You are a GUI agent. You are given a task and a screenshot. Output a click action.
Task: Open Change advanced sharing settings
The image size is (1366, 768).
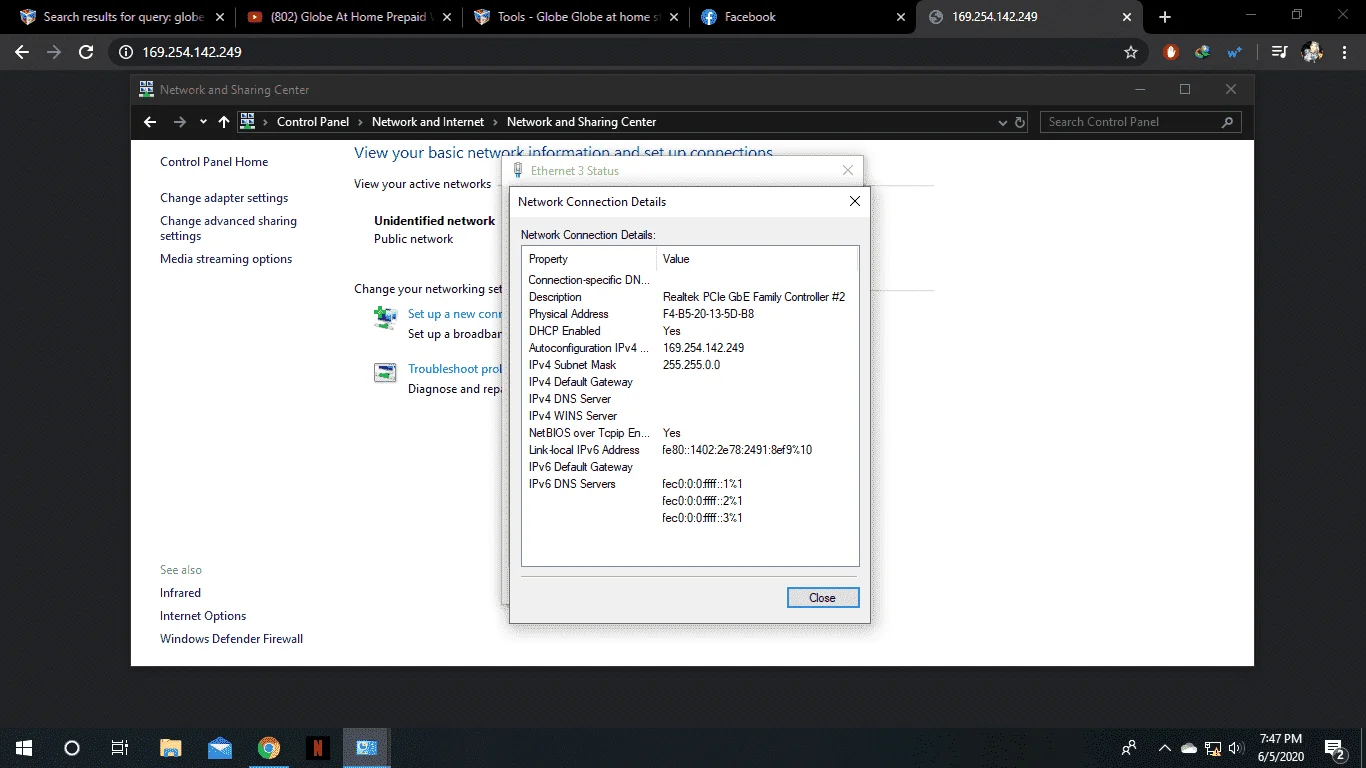coord(228,228)
